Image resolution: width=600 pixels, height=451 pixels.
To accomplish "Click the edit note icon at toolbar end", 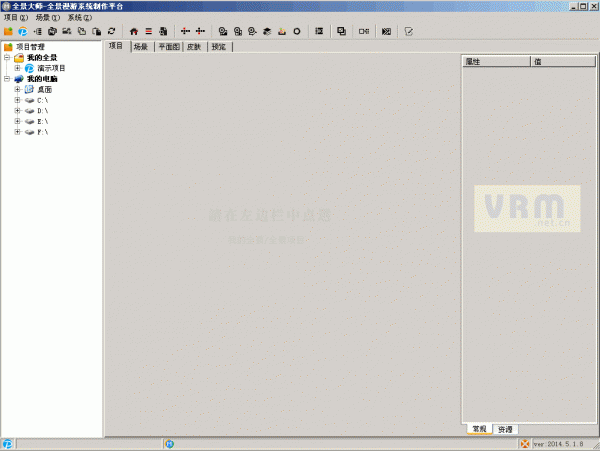I will click(x=409, y=31).
